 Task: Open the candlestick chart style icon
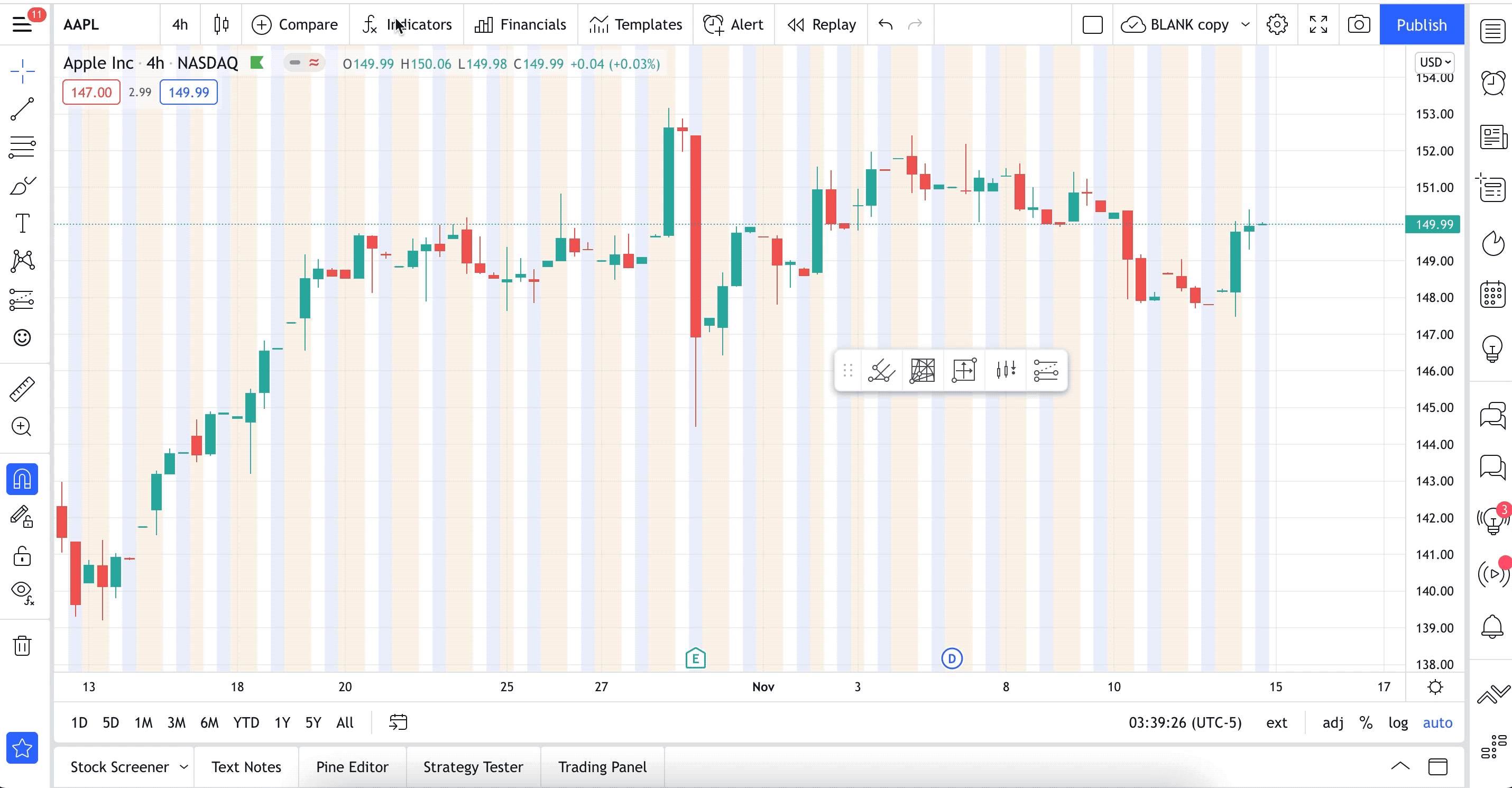tap(222, 25)
